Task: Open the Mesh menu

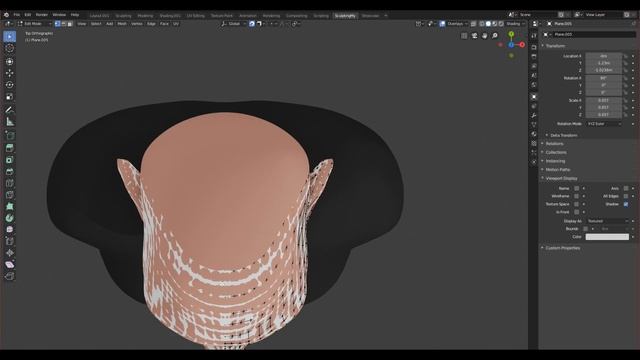Action: point(122,24)
